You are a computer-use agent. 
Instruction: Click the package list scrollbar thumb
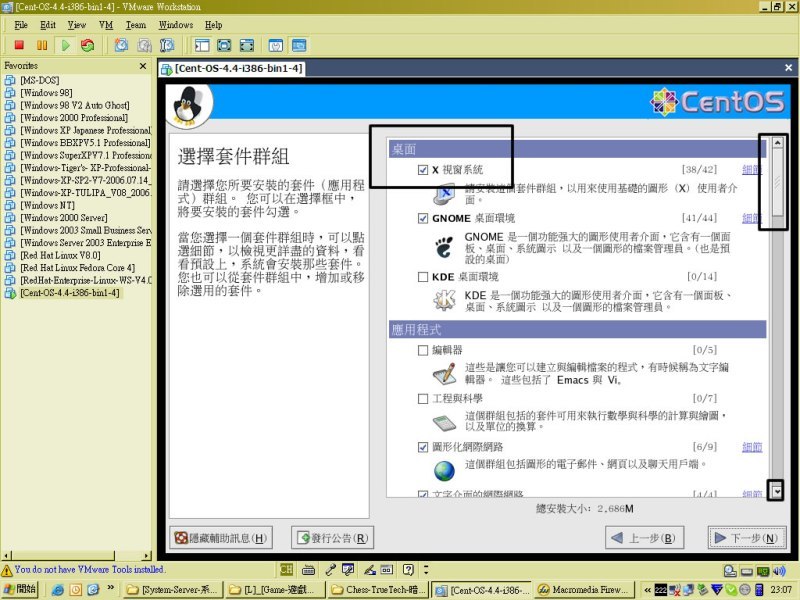pyautogui.click(x=777, y=182)
